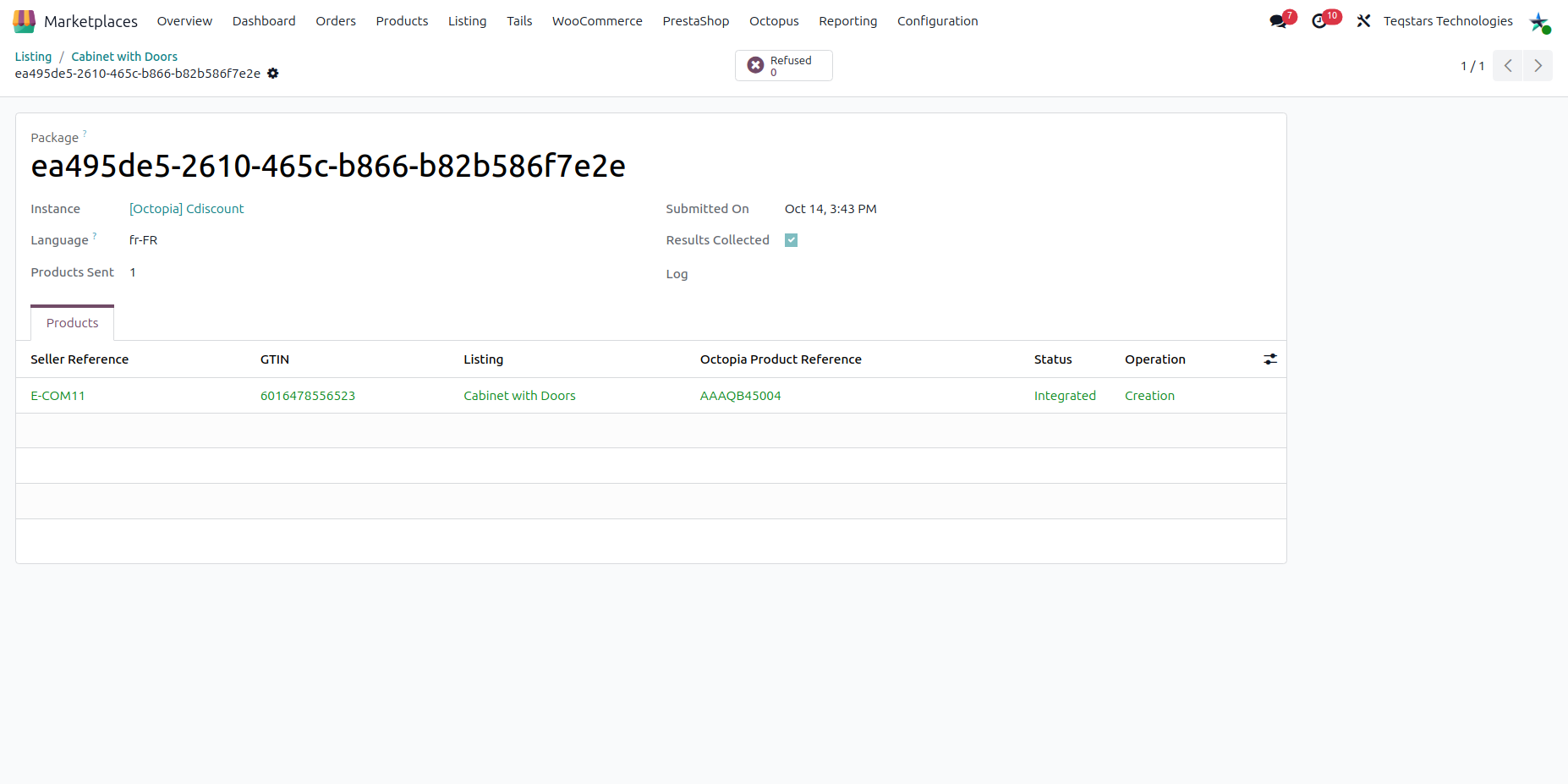1568x784 pixels.
Task: Sort by the GTIN column header
Action: tap(275, 359)
